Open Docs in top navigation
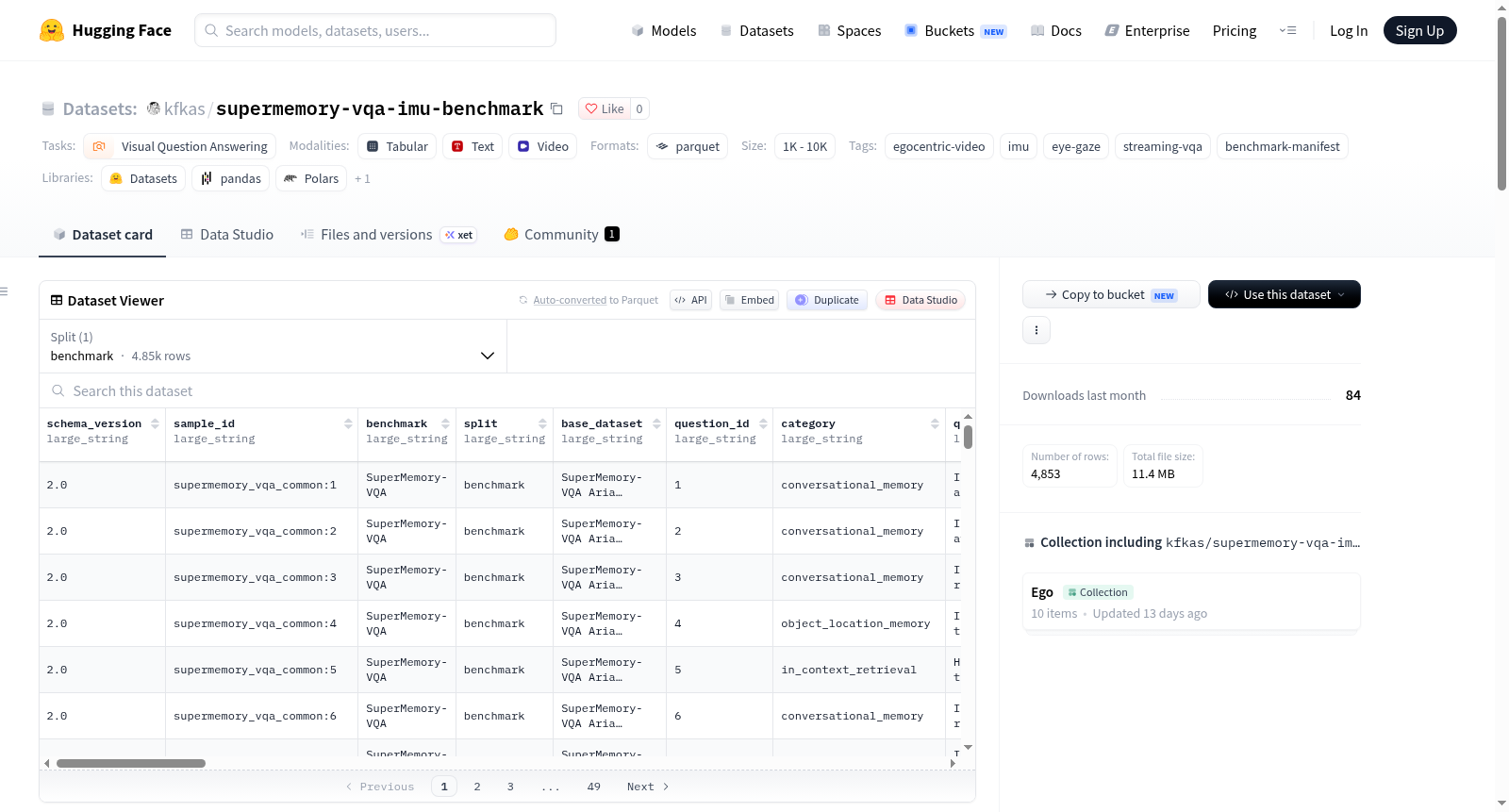 (x=1055, y=31)
